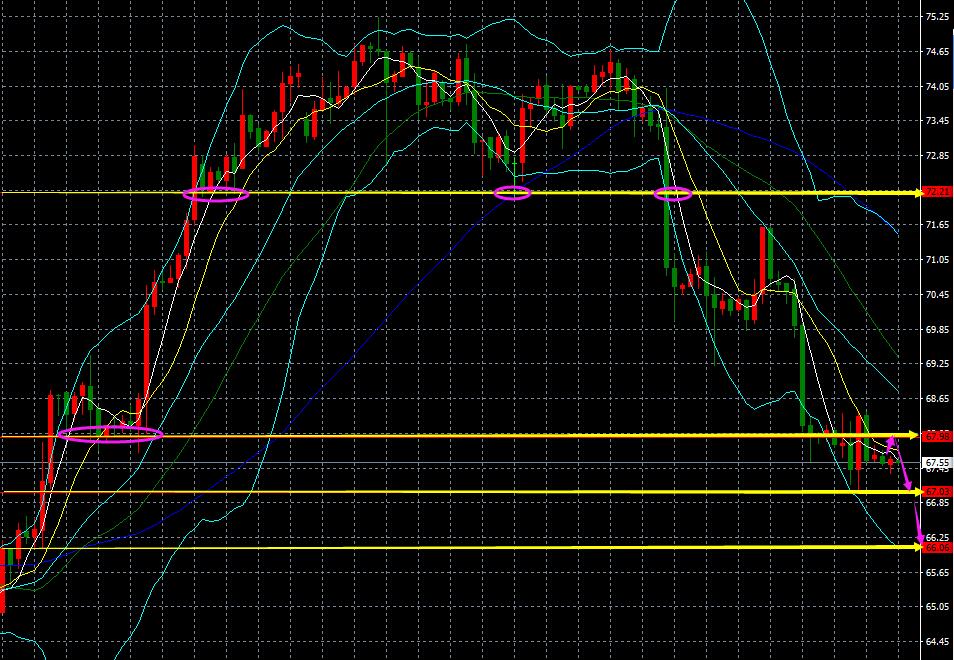Click the 65.05 price axis label
The width and height of the screenshot is (954, 660).
point(937,607)
